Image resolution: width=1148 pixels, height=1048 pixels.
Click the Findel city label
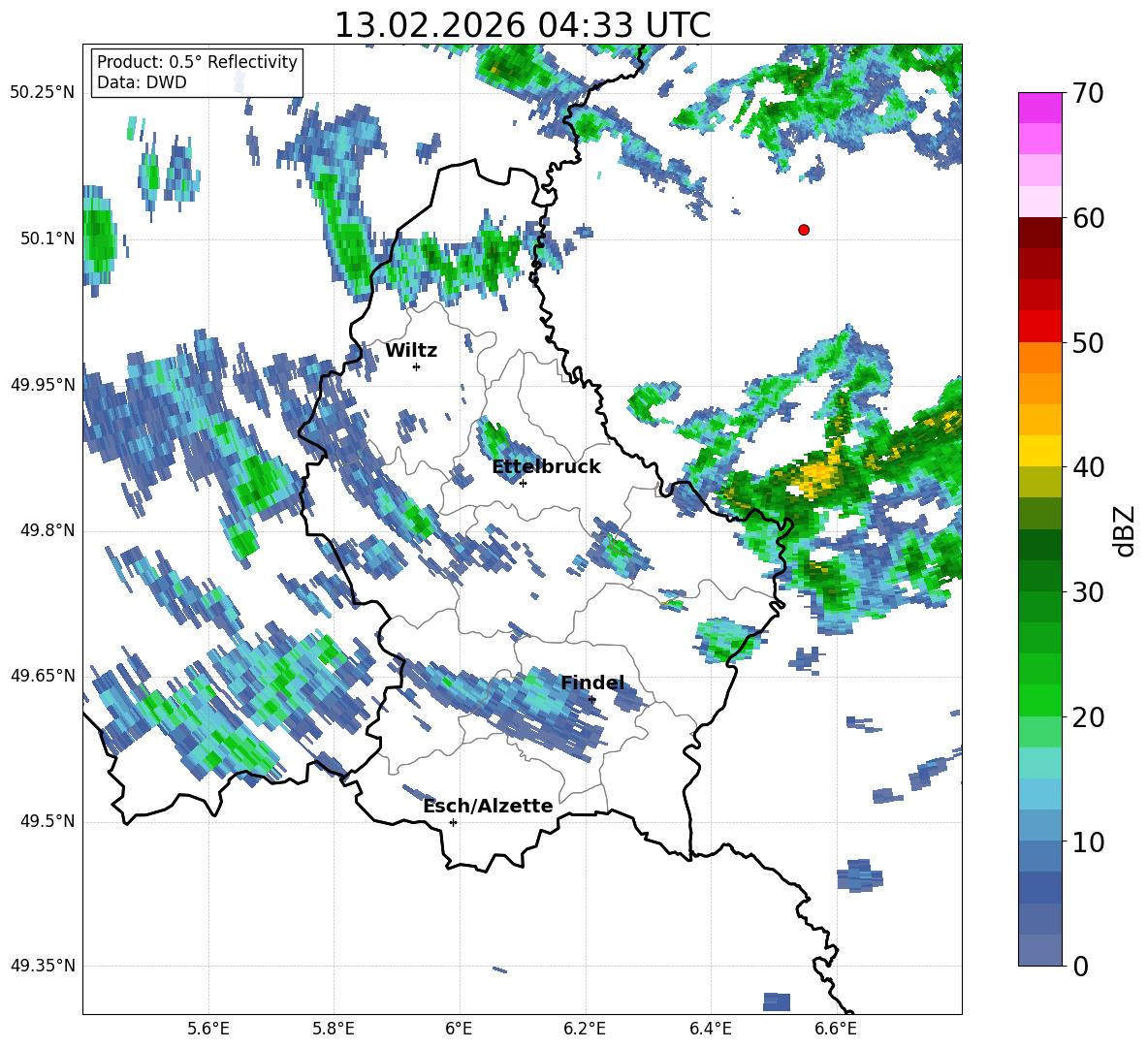592,683
